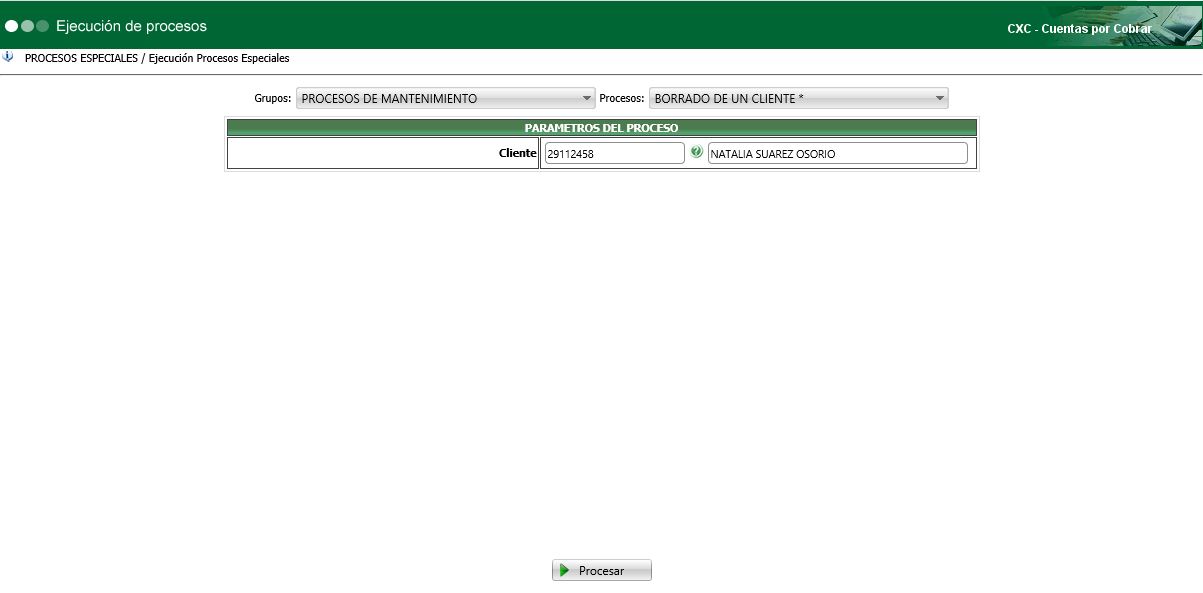Click the PARAMETROS DEL PROCESO header bar
The height and width of the screenshot is (593, 1203).
(601, 128)
